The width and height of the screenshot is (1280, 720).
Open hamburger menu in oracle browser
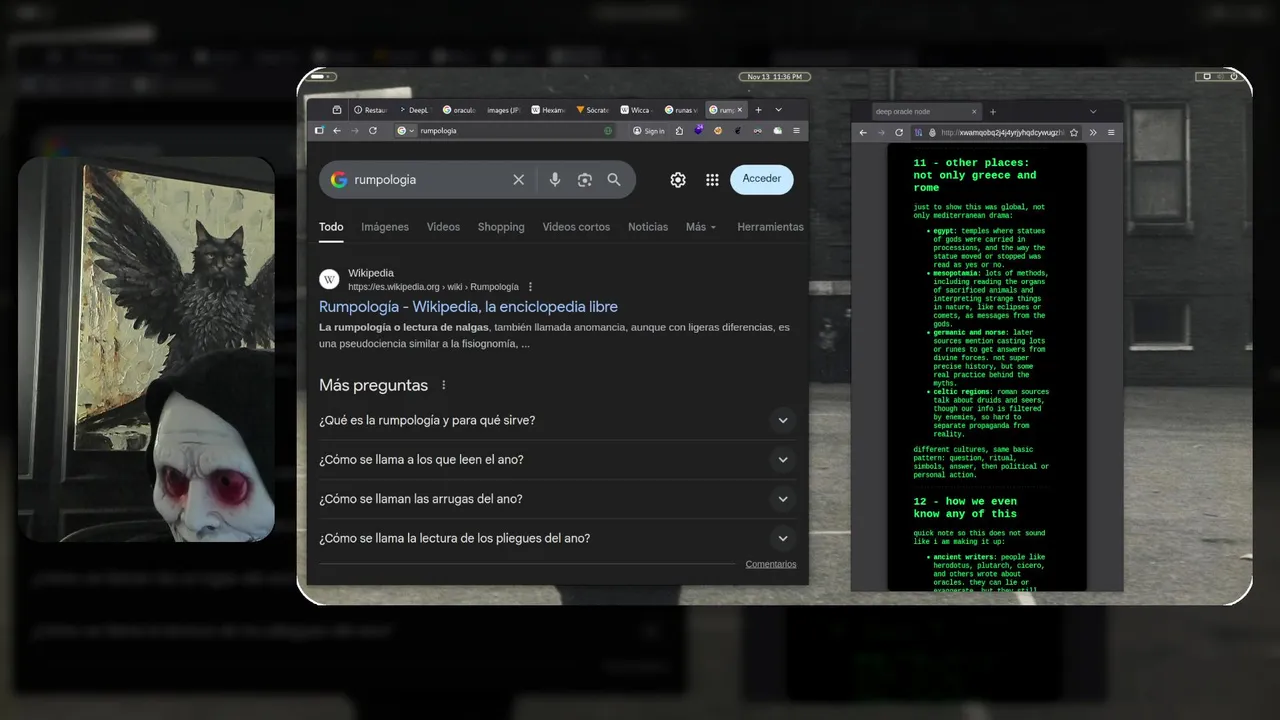tap(1111, 133)
